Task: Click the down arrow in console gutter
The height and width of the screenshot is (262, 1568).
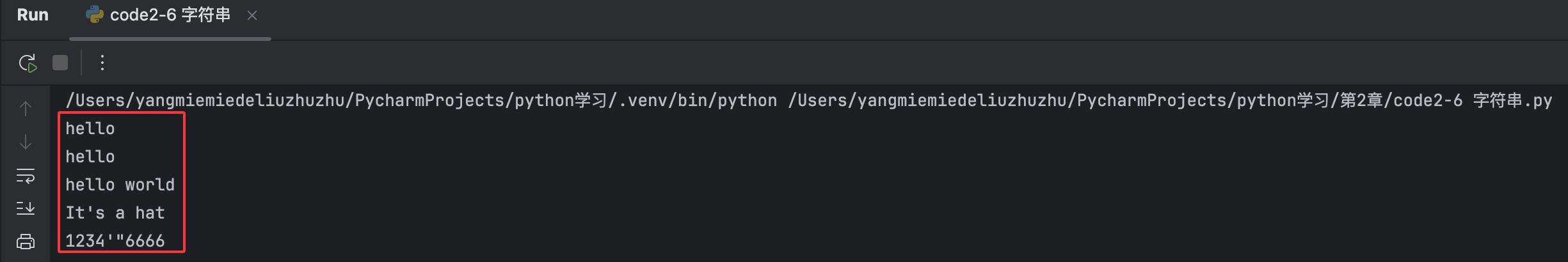Action: point(26,142)
